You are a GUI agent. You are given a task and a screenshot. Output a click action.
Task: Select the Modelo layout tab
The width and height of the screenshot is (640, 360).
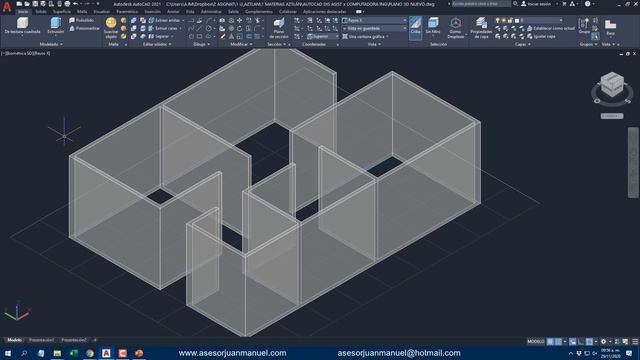pos(15,340)
